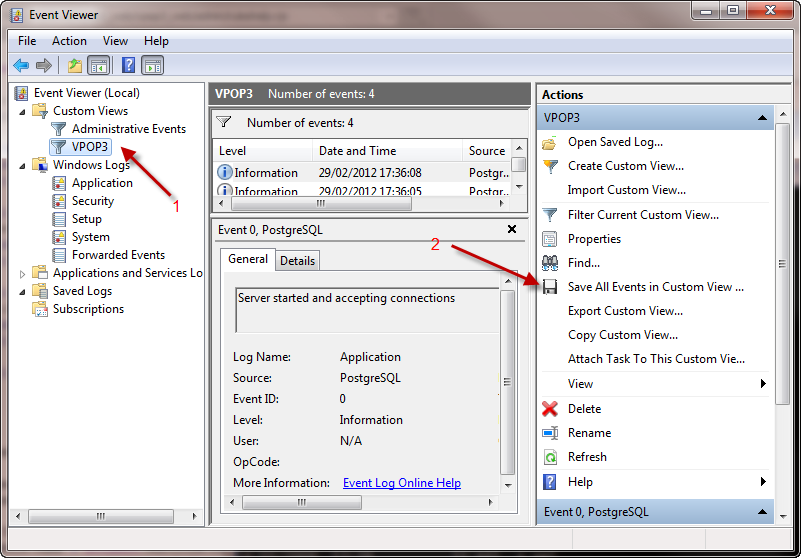Click the Create Custom View funnel icon
801x558 pixels.
click(550, 166)
